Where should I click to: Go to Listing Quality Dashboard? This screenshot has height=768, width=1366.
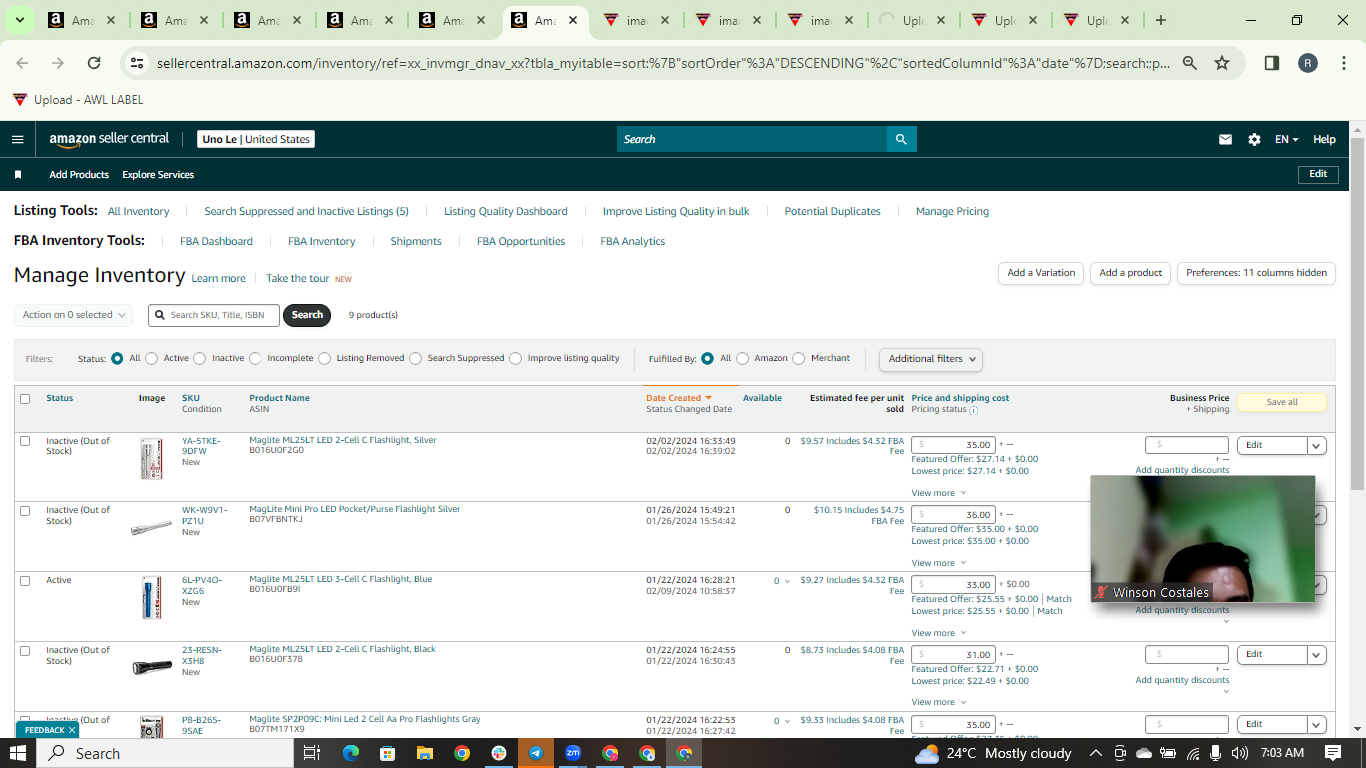(506, 212)
